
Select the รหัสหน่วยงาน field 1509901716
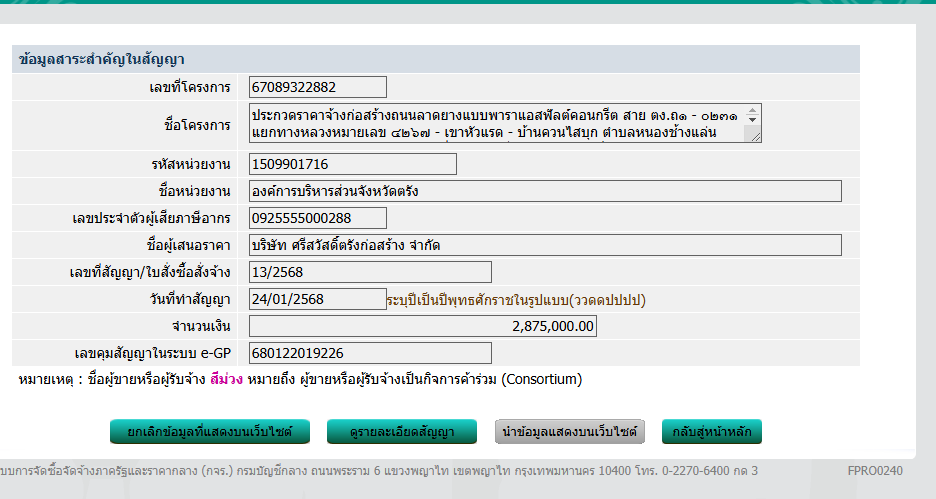tap(352, 164)
